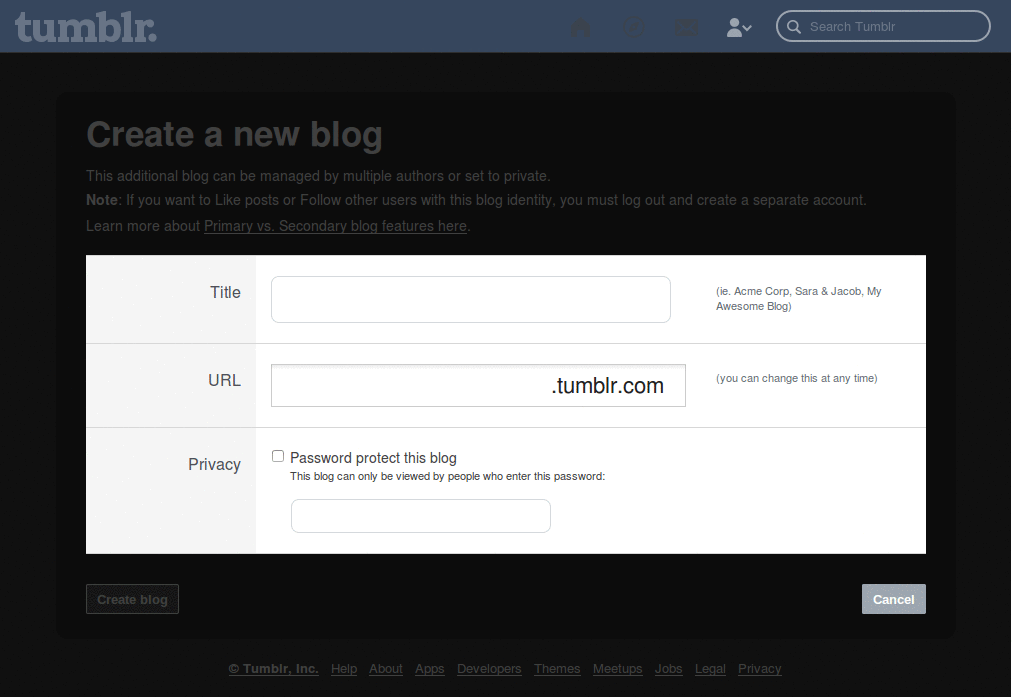This screenshot has width=1024, height=697.
Task: Open the About footer link
Action: click(385, 669)
